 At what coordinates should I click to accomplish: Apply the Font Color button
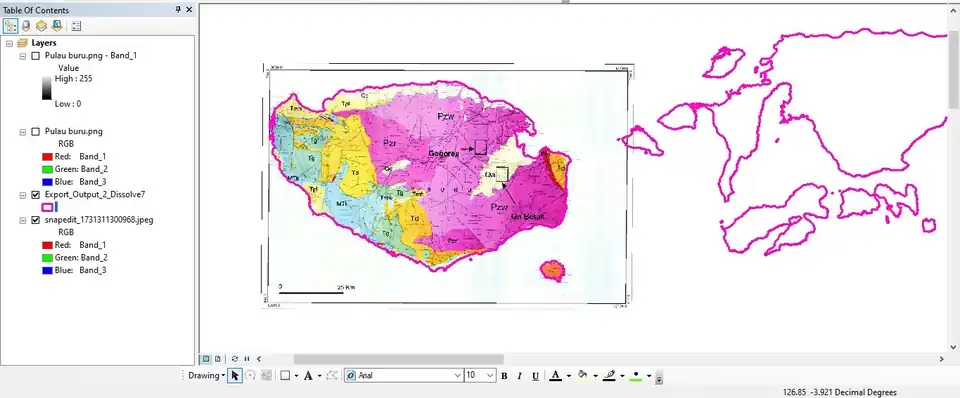click(x=555, y=375)
